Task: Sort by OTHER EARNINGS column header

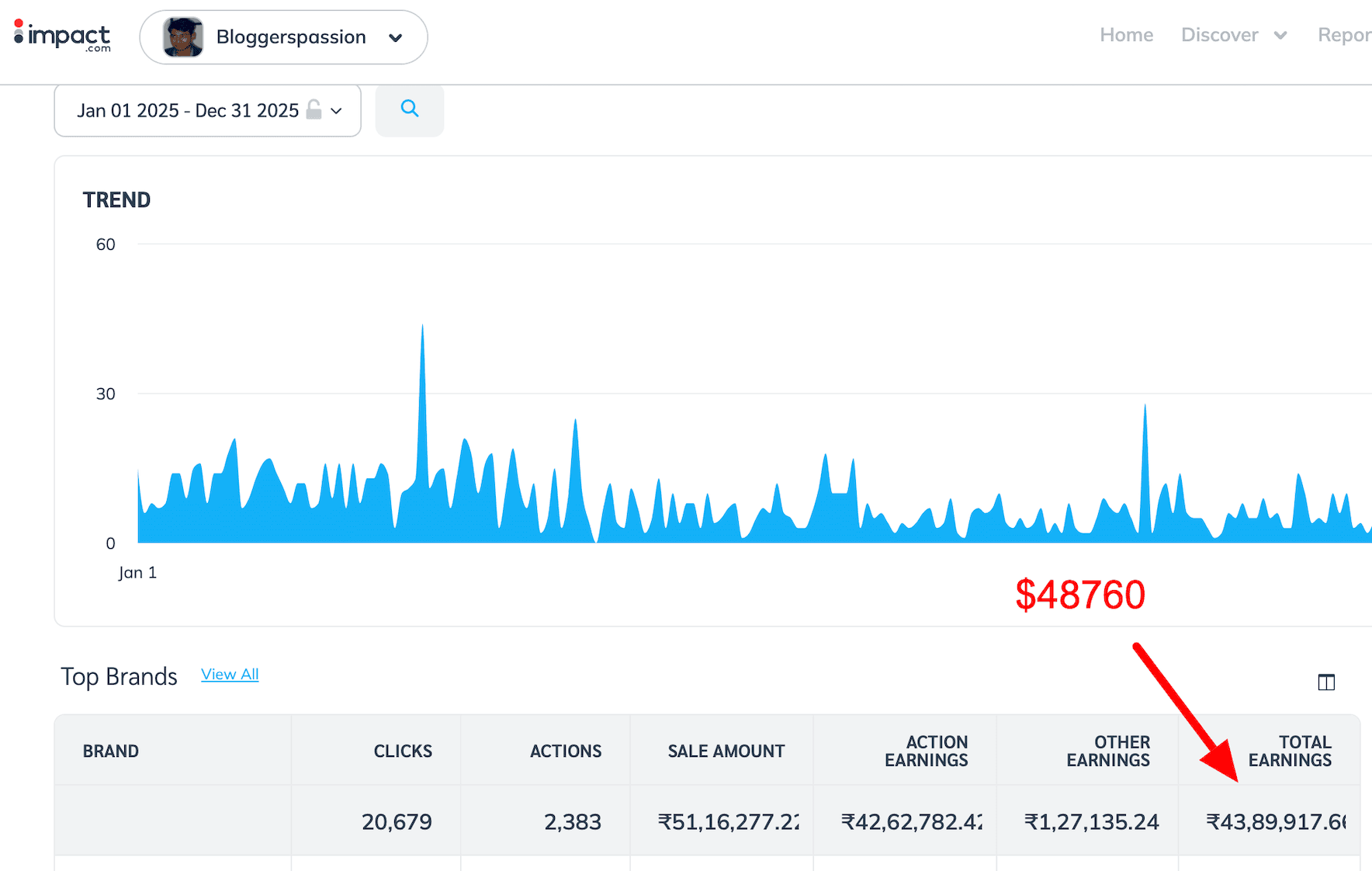Action: [1107, 751]
